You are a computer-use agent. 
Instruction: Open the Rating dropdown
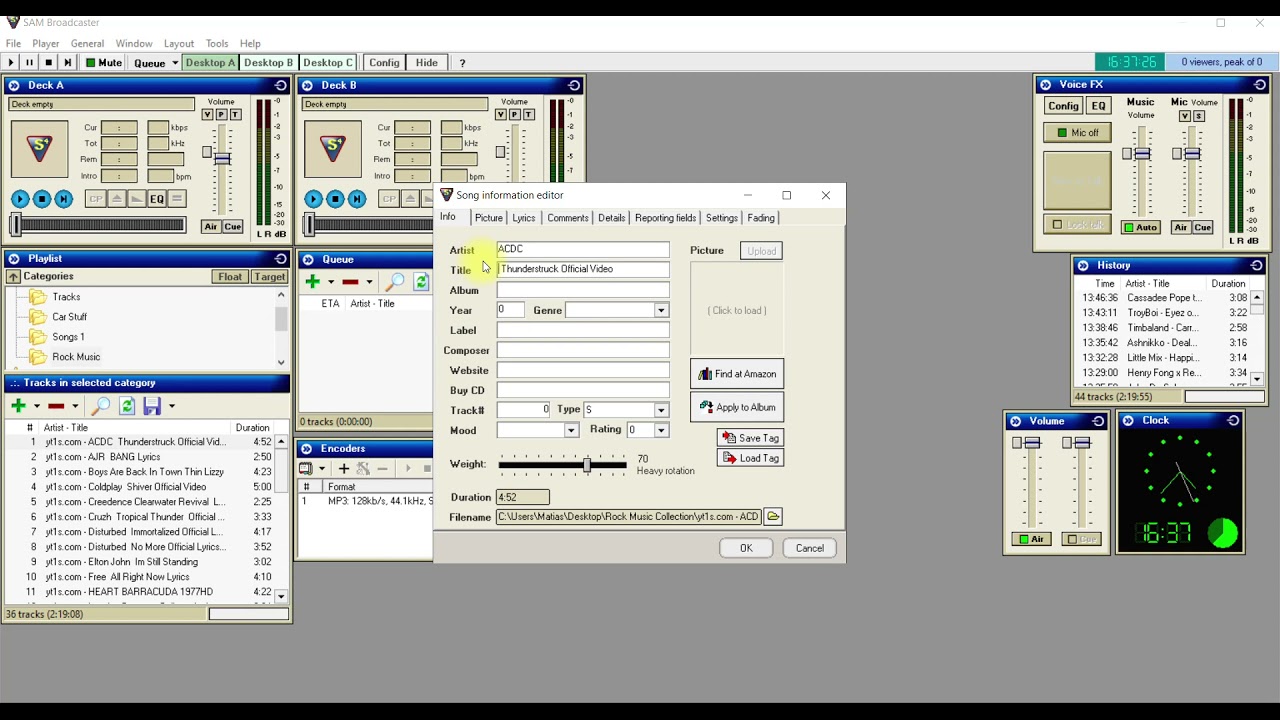pos(661,430)
